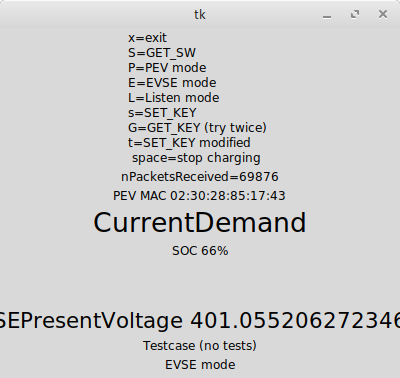
Task: Click the L=Listen mode text
Action: pyautogui.click(x=174, y=98)
